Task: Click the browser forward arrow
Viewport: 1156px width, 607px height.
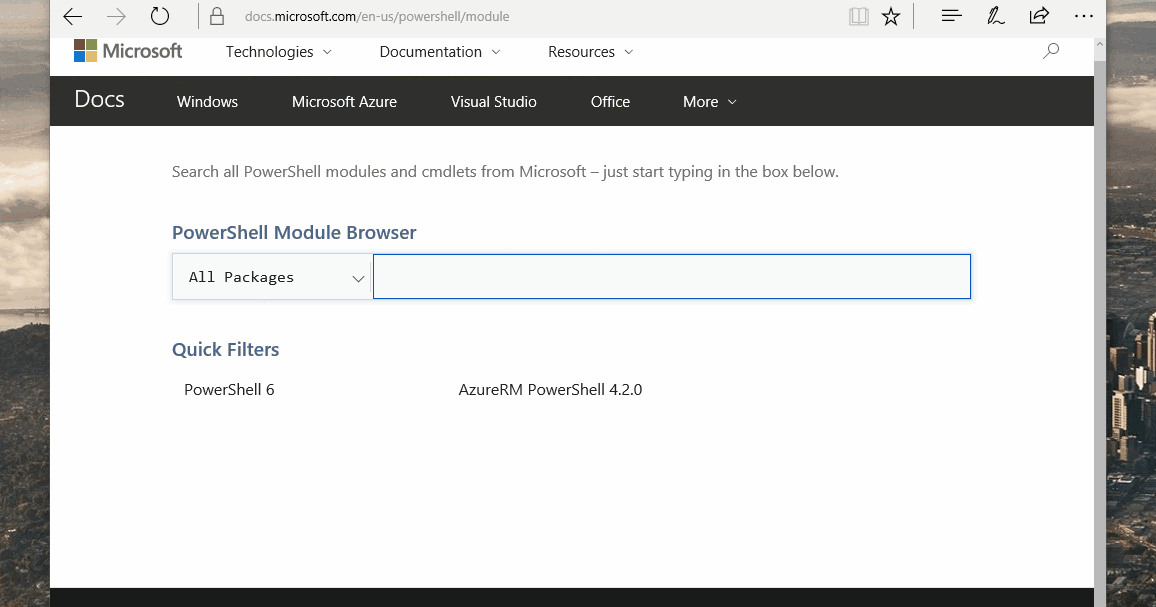Action: (x=116, y=17)
